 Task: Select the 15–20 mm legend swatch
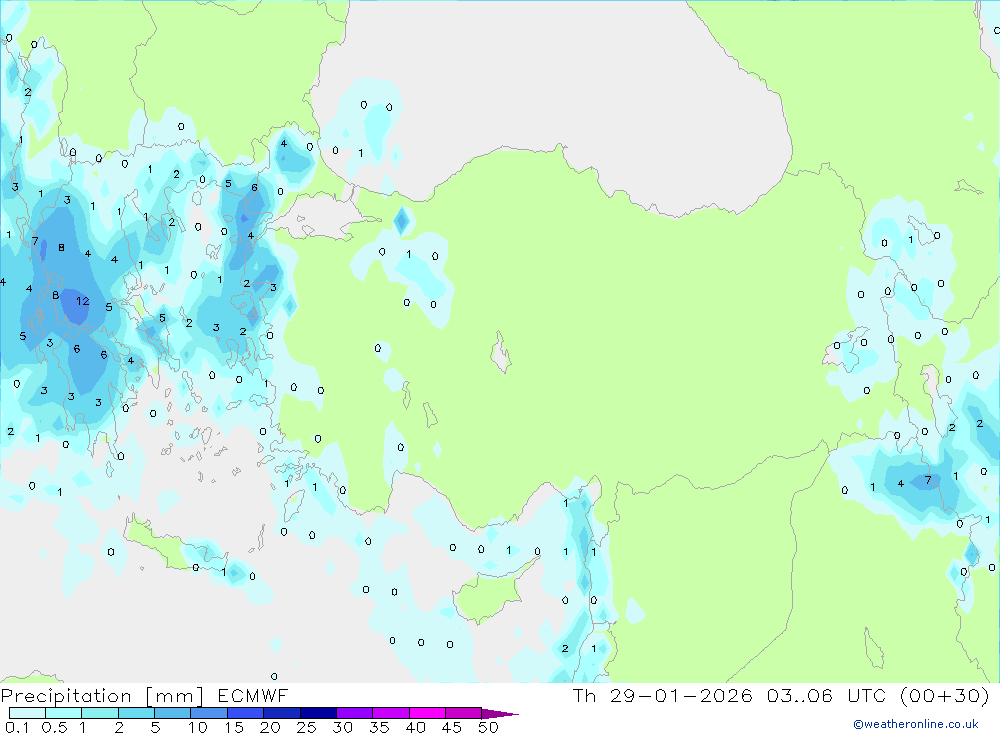coord(245,713)
